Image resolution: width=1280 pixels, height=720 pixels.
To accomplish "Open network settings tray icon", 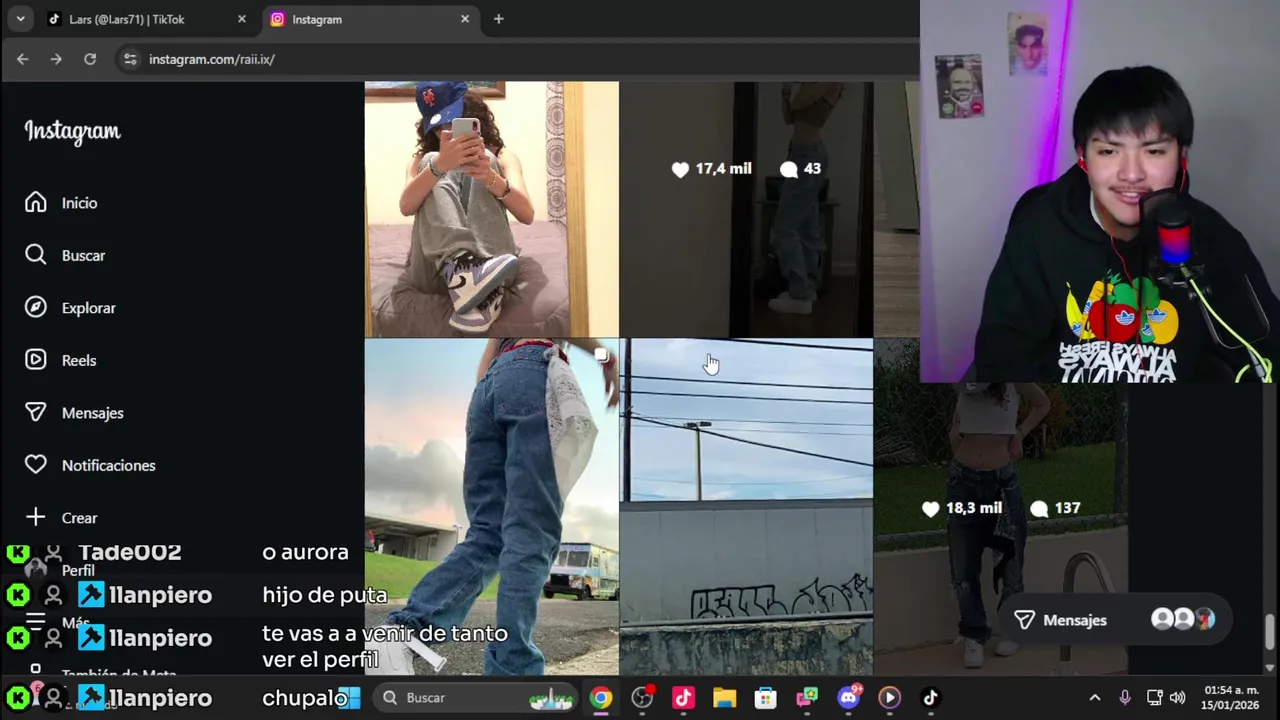I will [1154, 698].
